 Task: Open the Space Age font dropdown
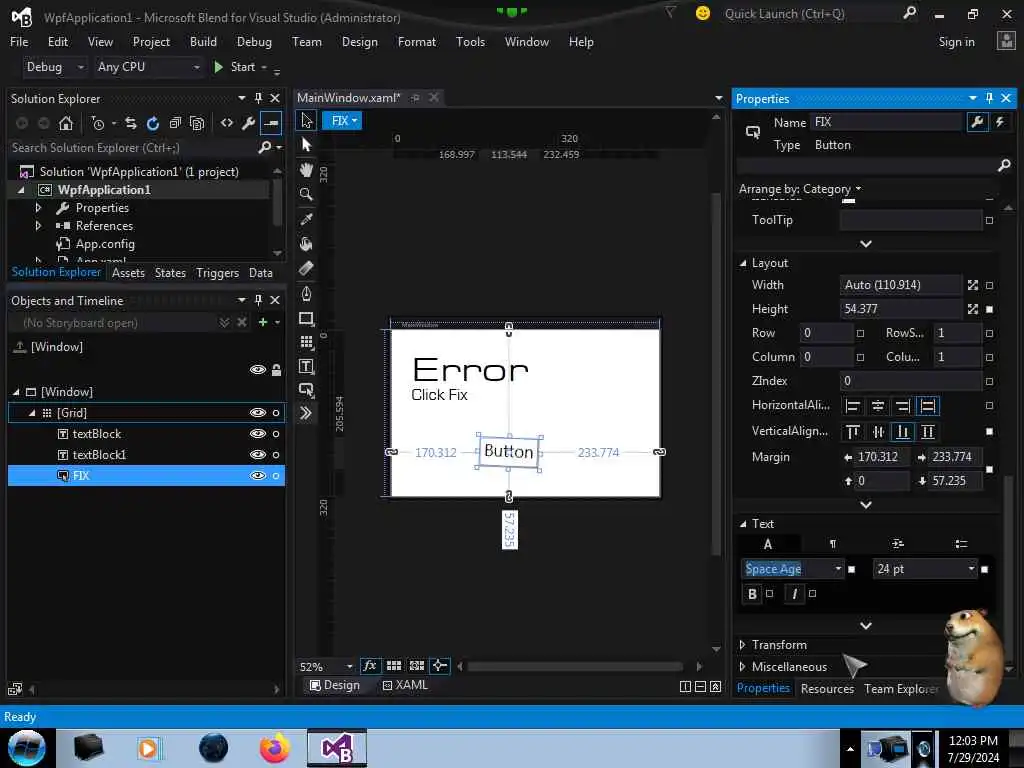(839, 569)
